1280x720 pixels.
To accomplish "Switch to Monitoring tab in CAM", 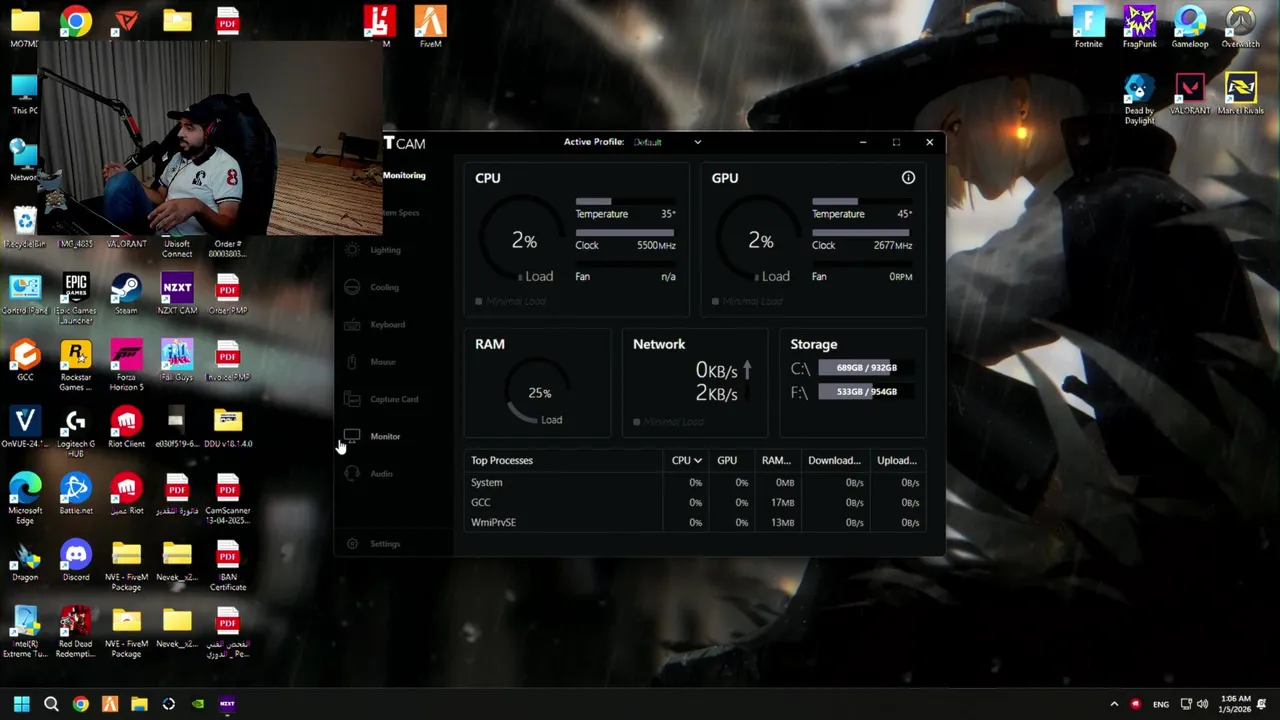I will [404, 176].
